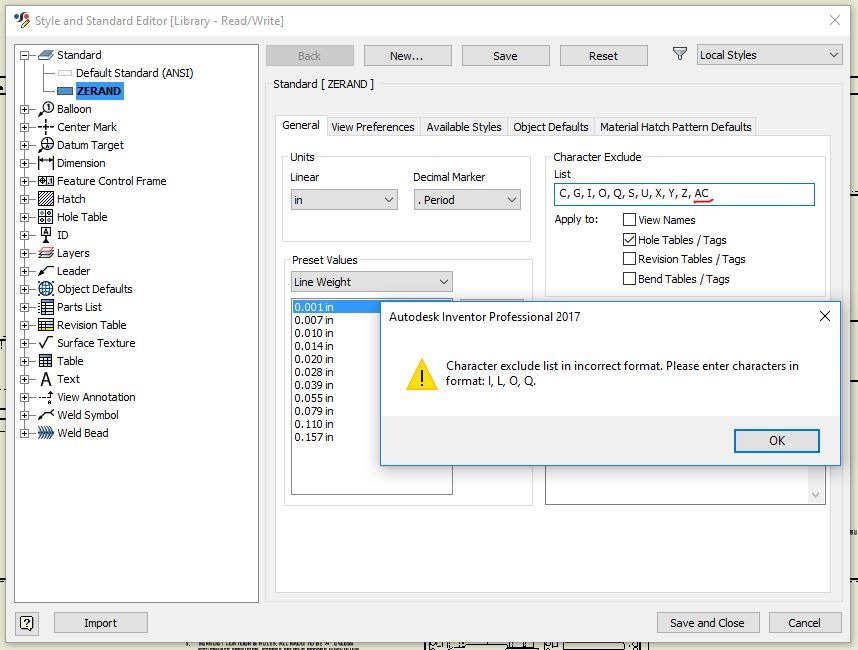
Task: Switch to the View Preferences tab
Action: coord(373,127)
